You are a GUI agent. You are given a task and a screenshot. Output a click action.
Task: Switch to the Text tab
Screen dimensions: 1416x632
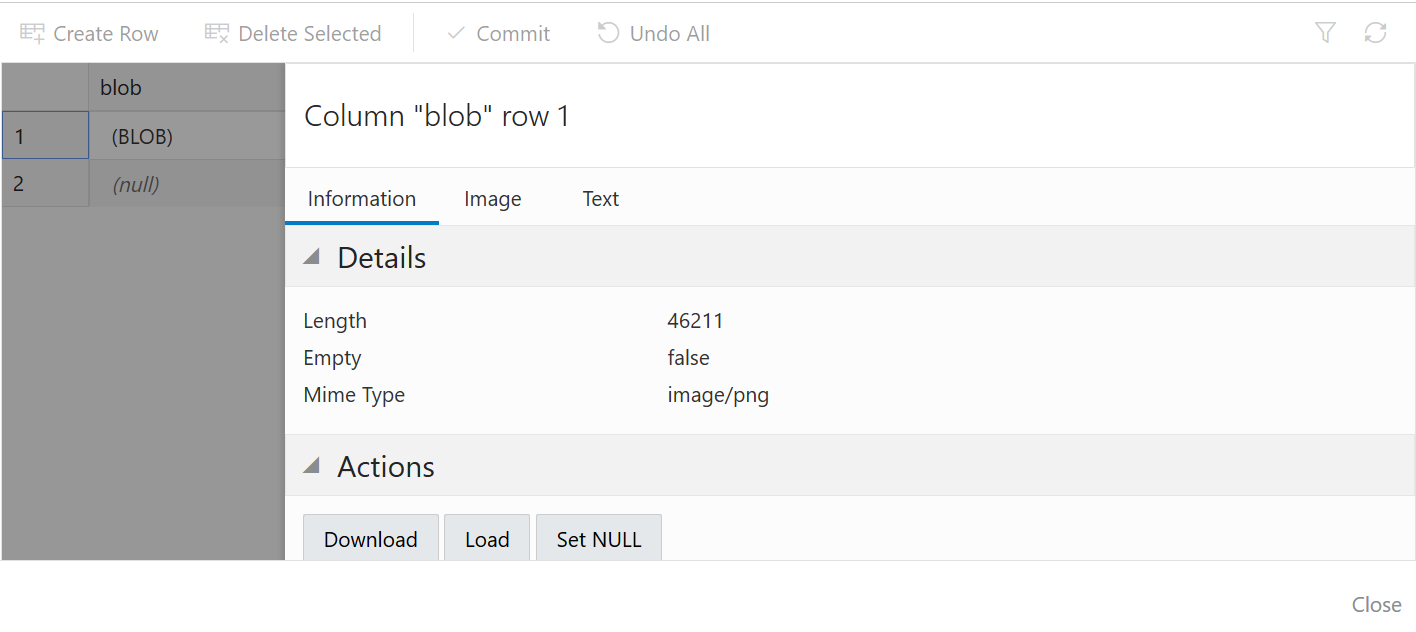click(x=600, y=198)
